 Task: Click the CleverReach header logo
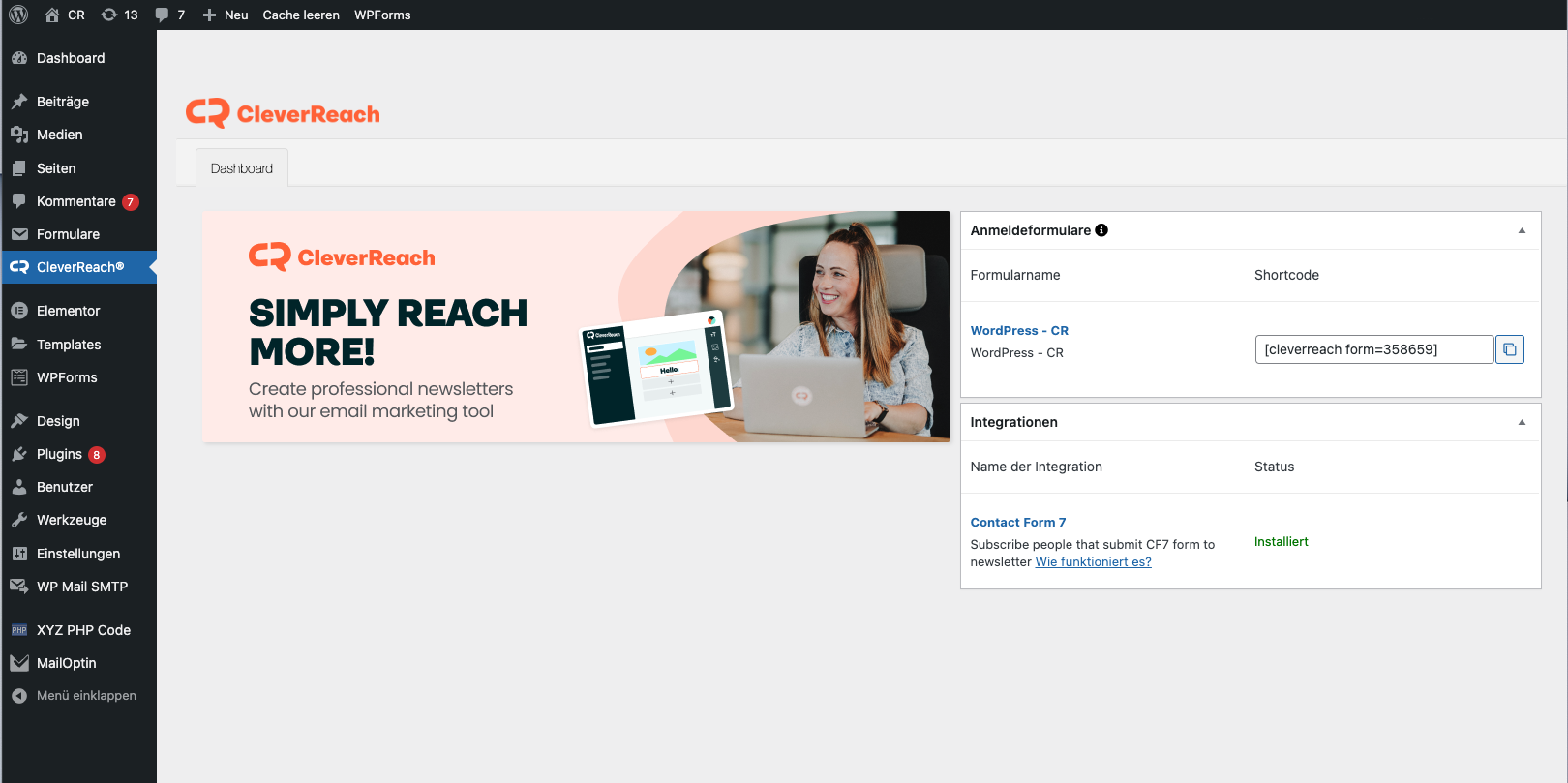(283, 113)
